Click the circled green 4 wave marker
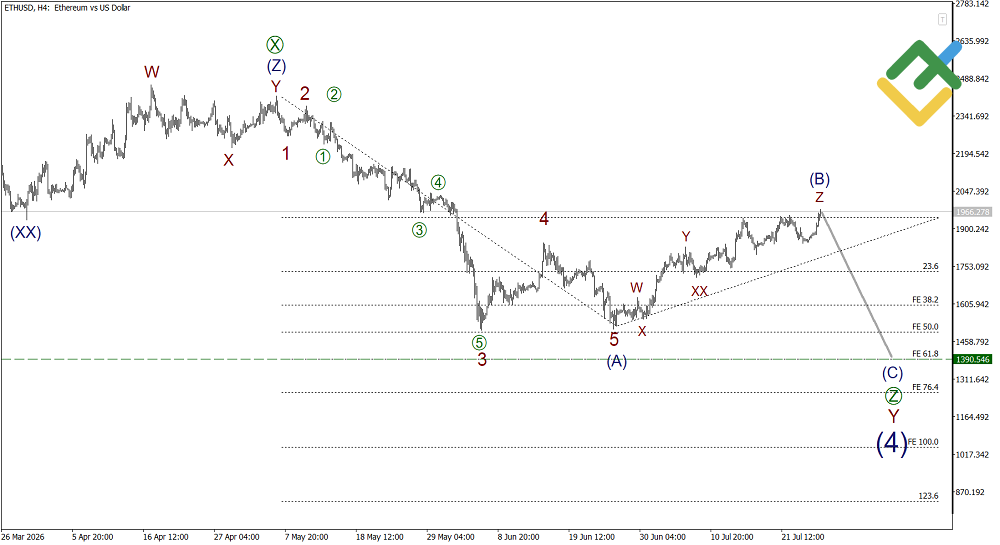 (x=438, y=182)
